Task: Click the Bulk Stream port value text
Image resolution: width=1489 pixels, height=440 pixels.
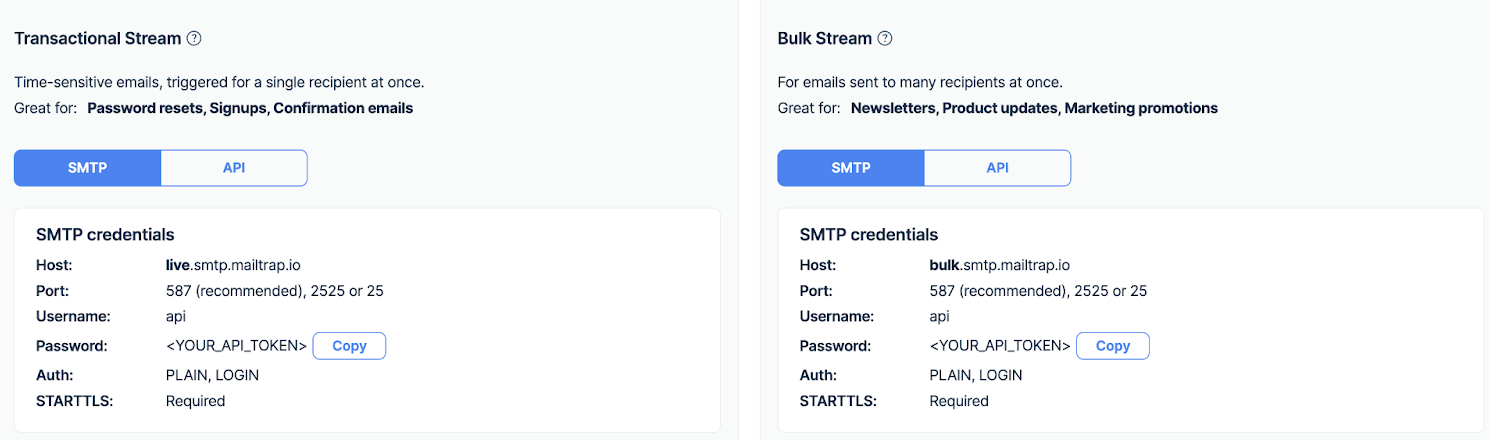Action: pos(1038,292)
